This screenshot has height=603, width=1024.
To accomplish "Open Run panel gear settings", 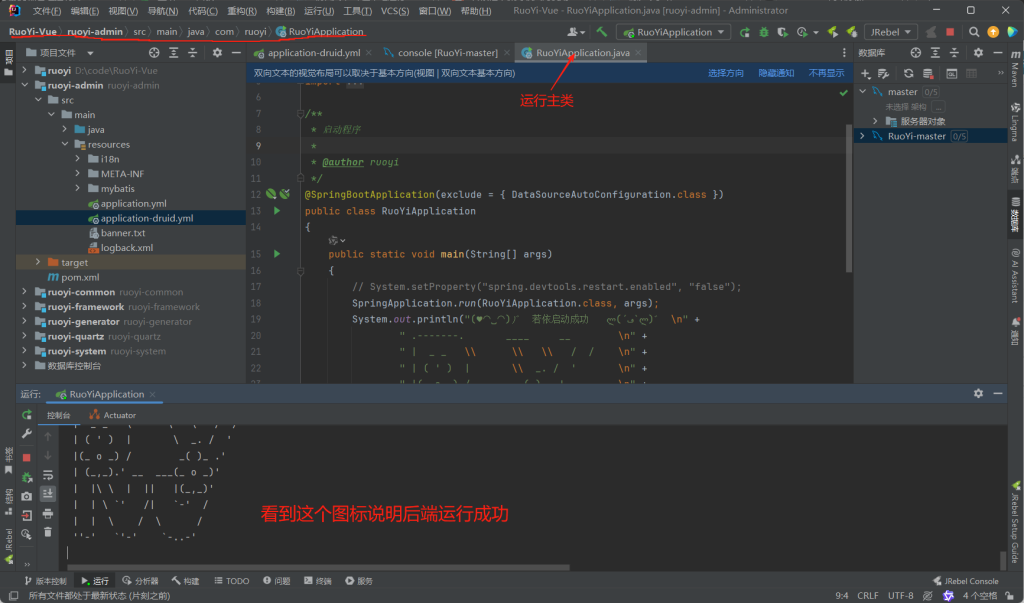I will [x=978, y=393].
